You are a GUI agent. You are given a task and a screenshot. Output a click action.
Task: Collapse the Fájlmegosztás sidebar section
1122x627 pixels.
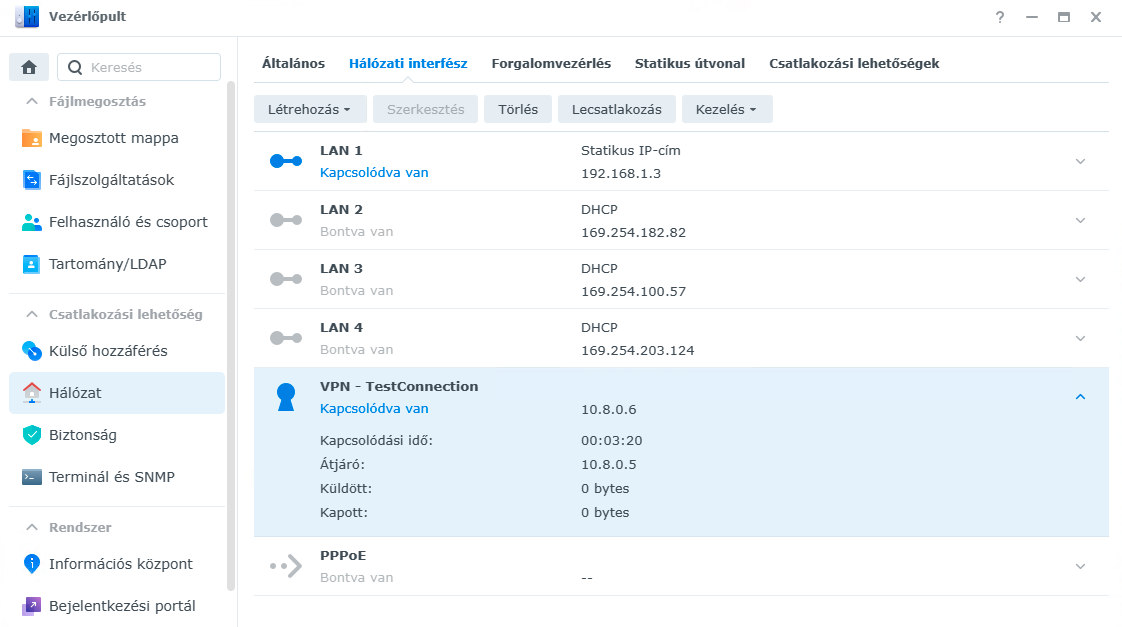click(31, 101)
